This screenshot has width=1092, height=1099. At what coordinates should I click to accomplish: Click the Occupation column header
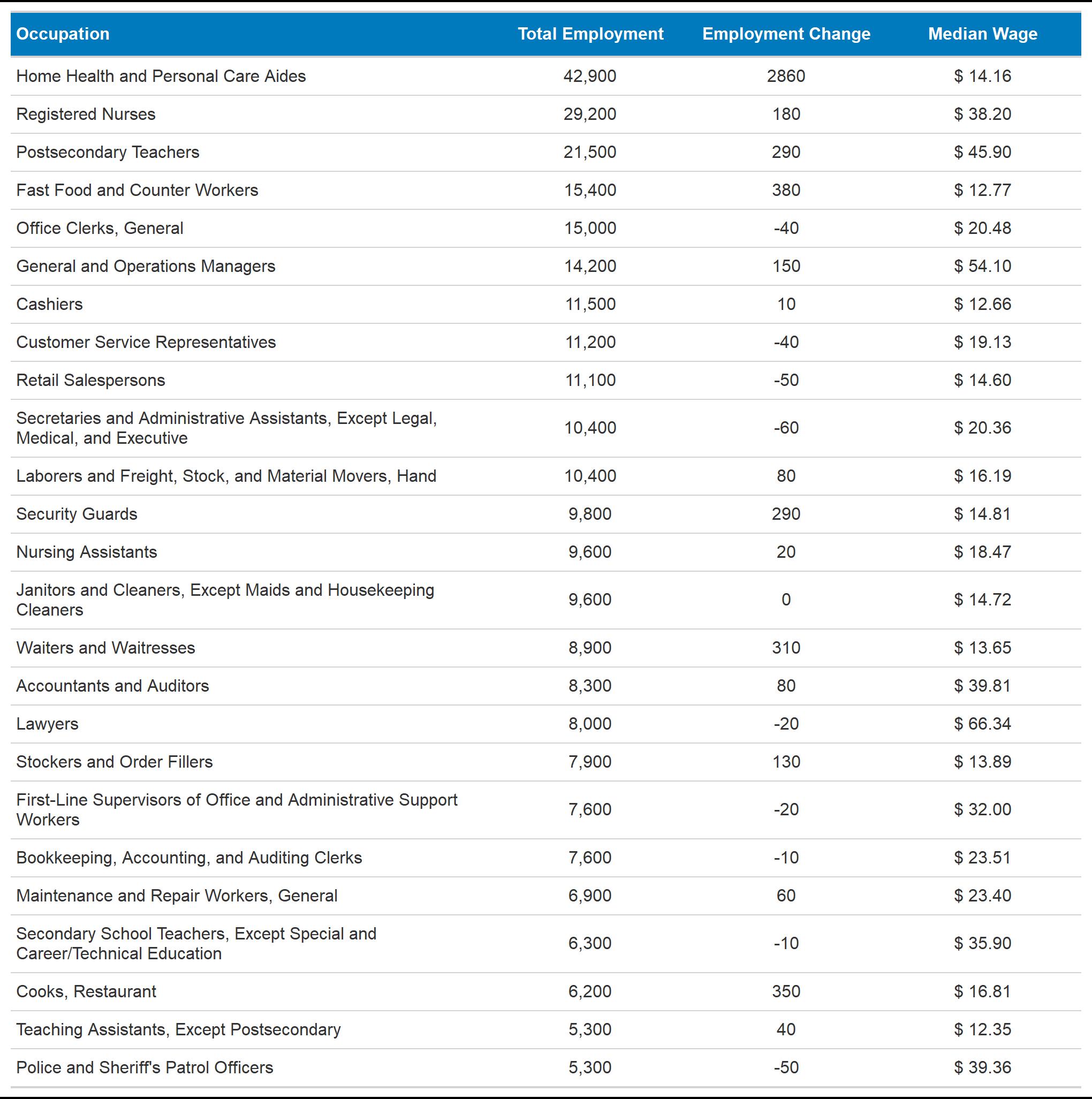pyautogui.click(x=63, y=34)
